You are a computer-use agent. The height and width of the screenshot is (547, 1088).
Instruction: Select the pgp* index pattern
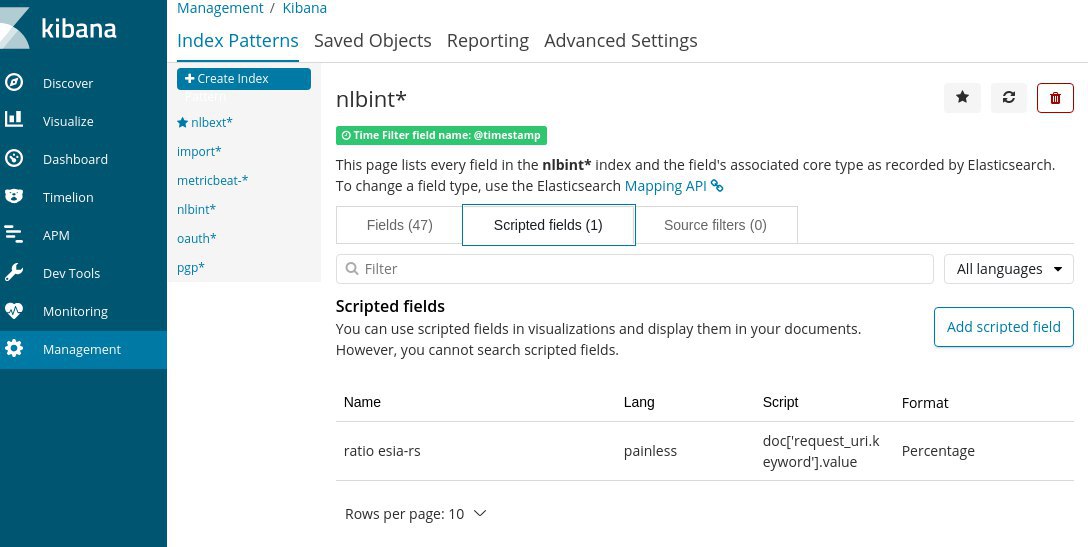click(x=191, y=267)
